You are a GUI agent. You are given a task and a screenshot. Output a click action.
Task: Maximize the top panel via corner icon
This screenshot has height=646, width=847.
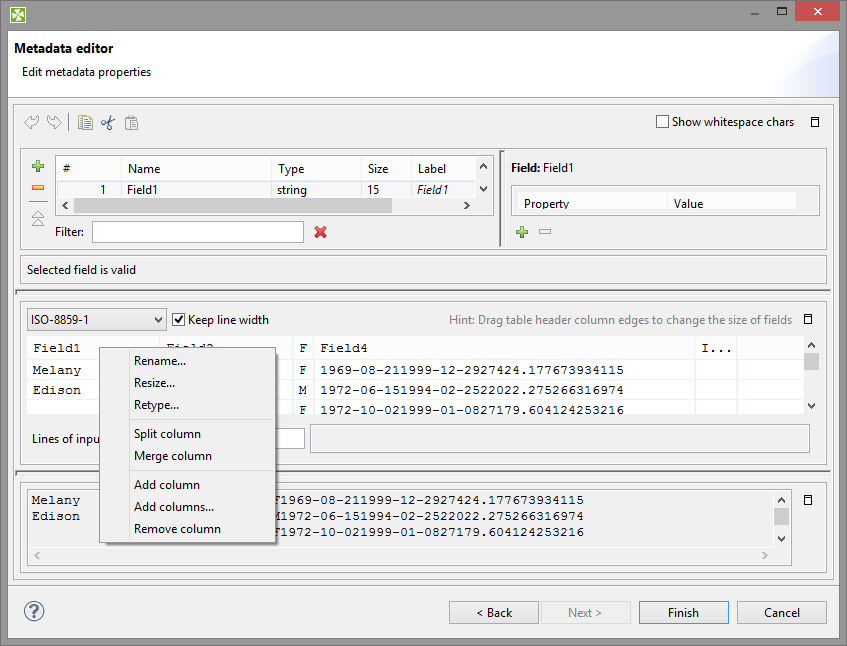click(815, 122)
